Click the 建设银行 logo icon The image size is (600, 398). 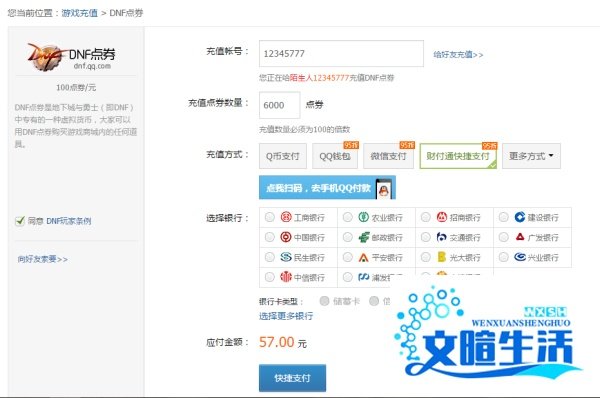click(520, 217)
